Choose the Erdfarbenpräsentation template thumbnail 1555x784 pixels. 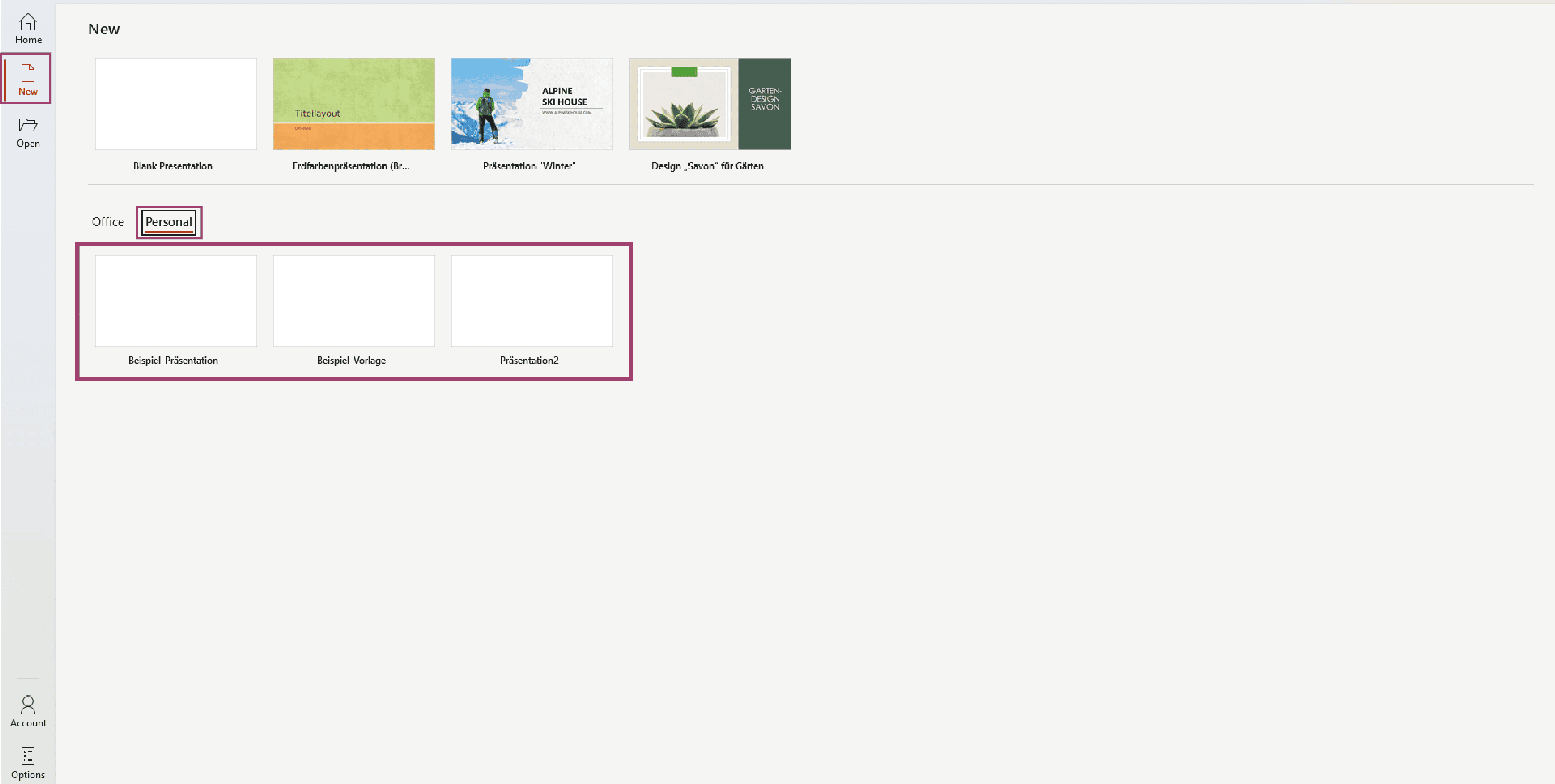coord(354,104)
